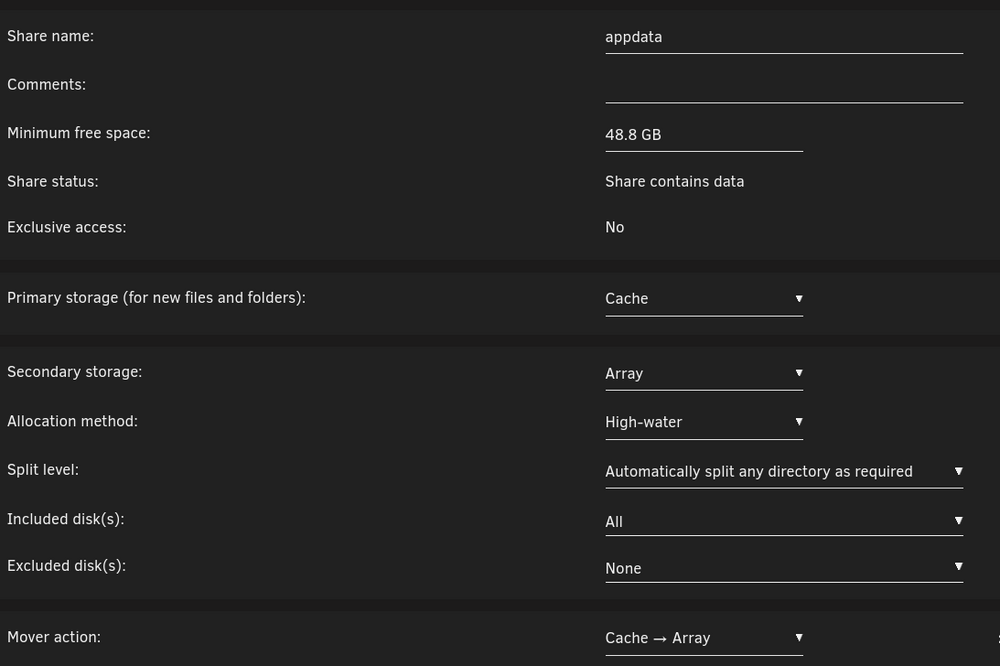Open the Excluded disk(s) dropdown showing None
This screenshot has width=1000, height=666.
tap(784, 568)
